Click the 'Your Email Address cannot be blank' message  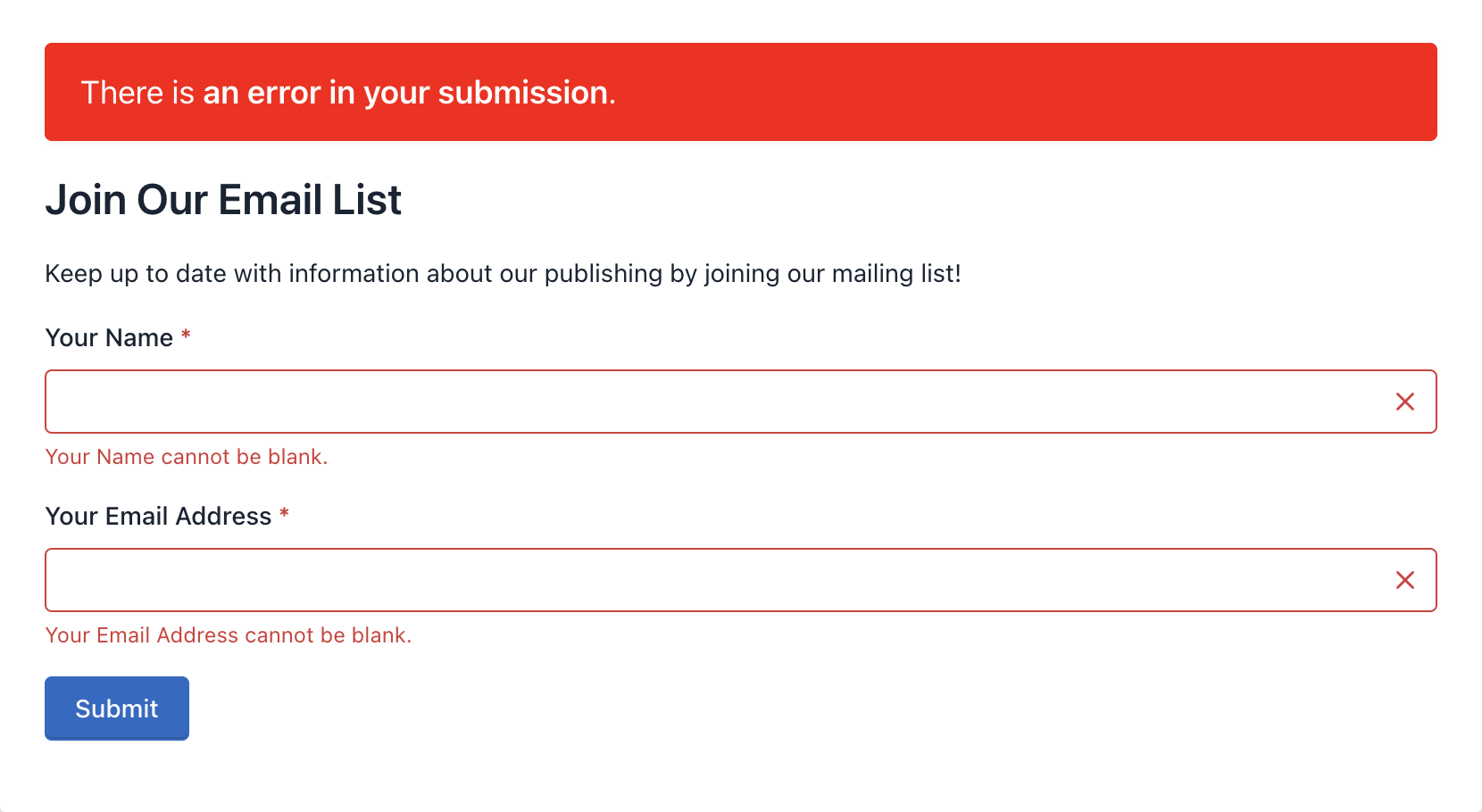(x=228, y=634)
